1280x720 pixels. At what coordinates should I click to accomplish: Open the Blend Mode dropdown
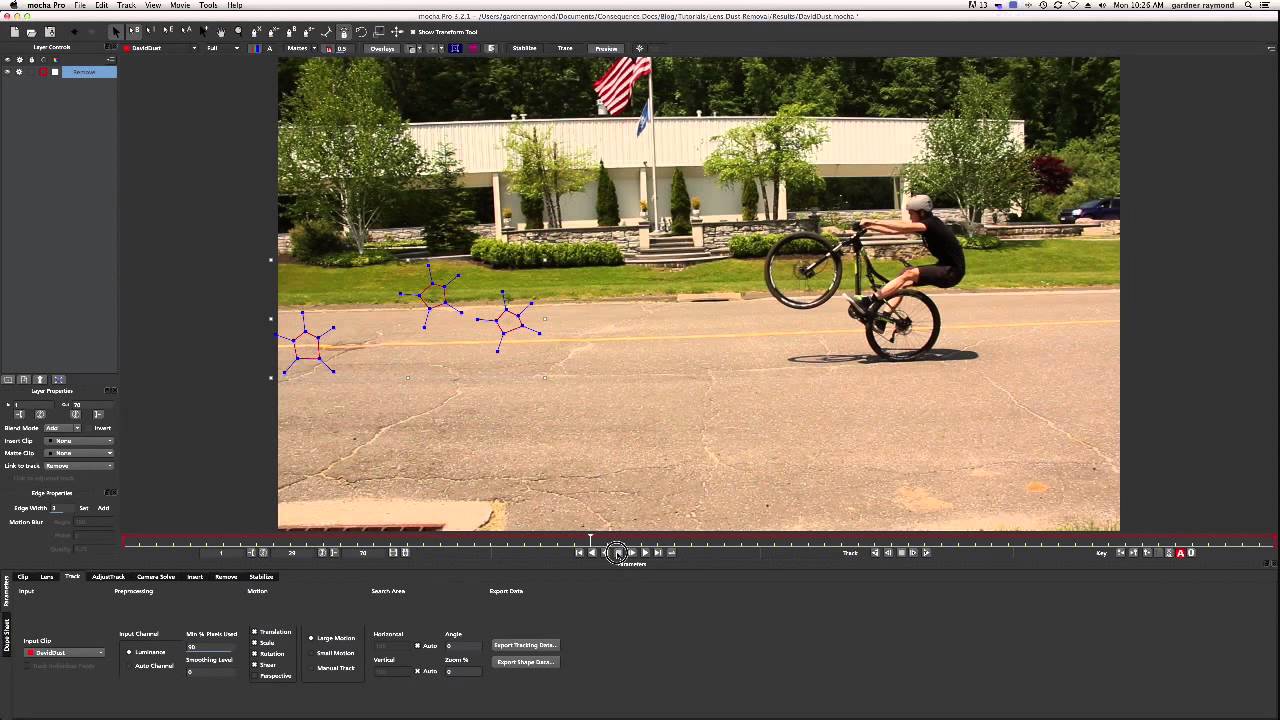pos(62,428)
